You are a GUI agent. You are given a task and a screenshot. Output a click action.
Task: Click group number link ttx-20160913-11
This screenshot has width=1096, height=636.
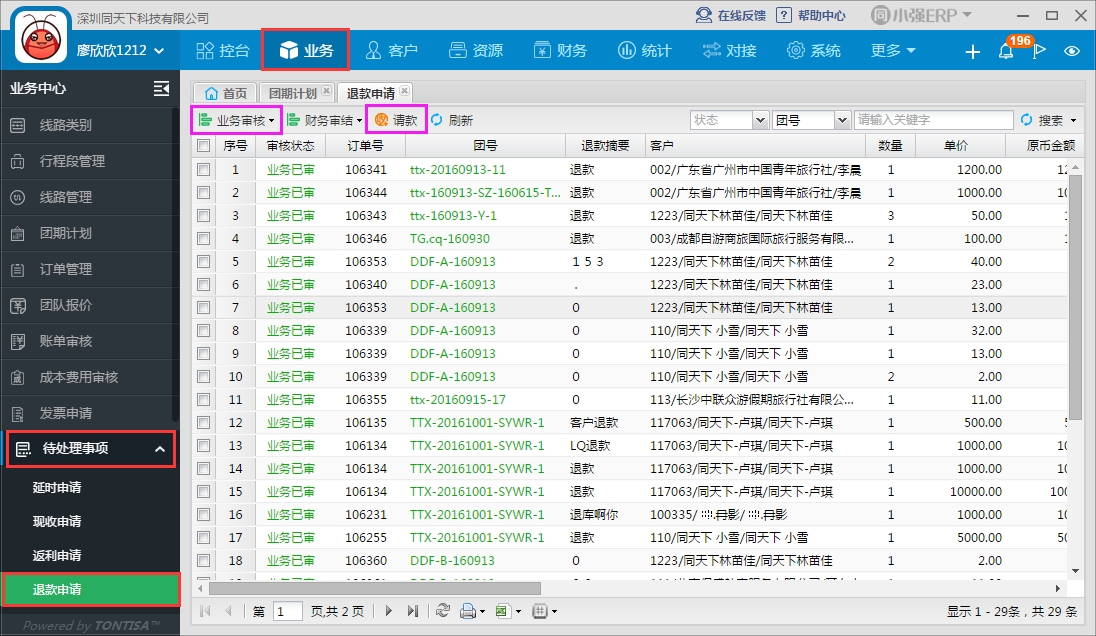[457, 169]
